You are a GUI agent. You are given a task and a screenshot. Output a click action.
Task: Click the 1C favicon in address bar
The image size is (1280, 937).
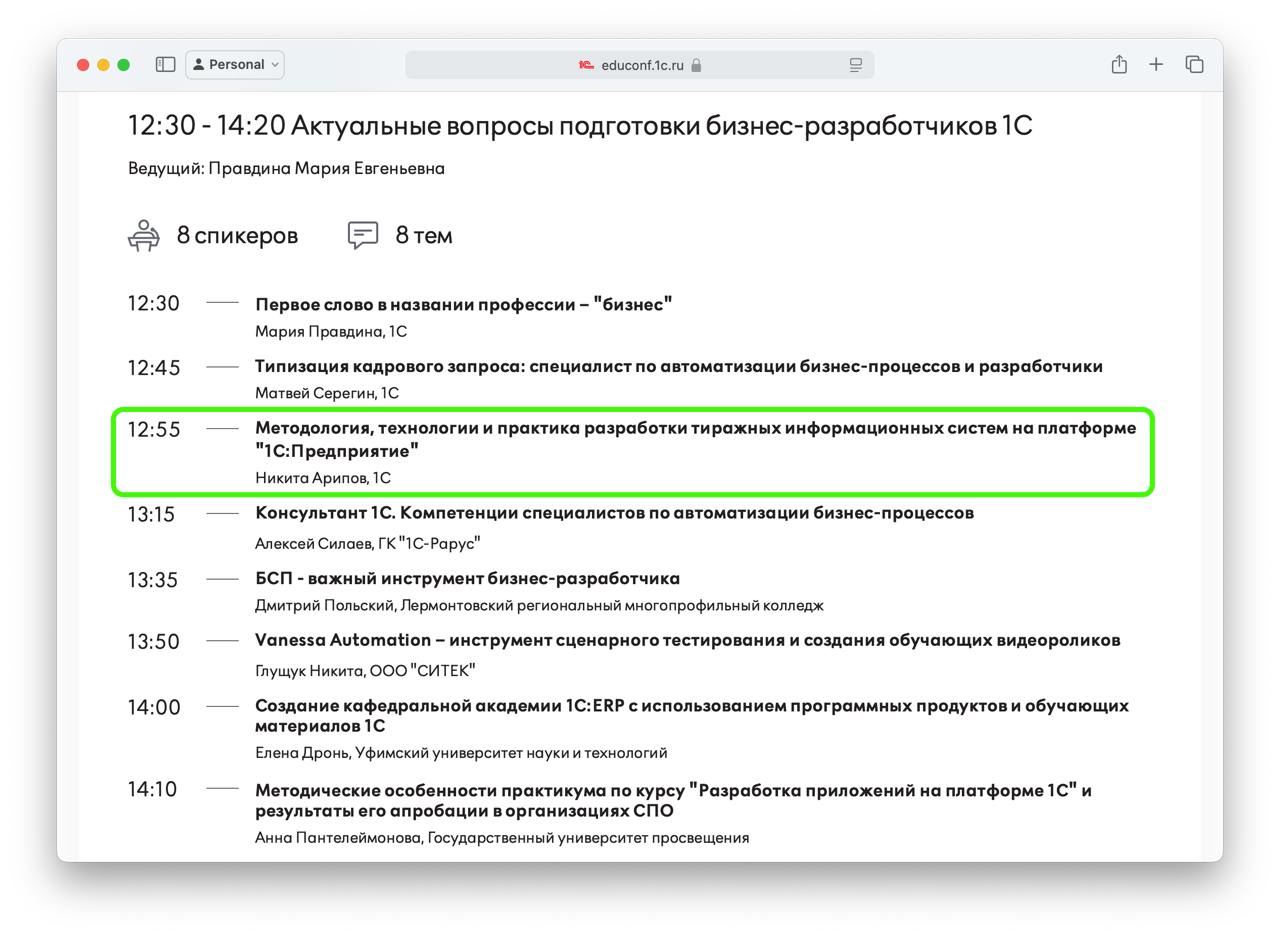coord(586,65)
